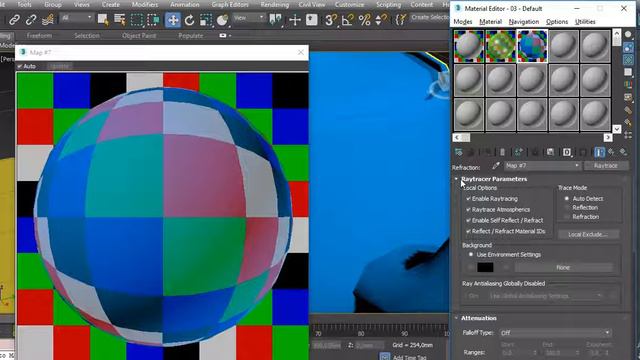The height and width of the screenshot is (360, 640).
Task: Open Material menu in Material Editor
Action: pos(491,22)
